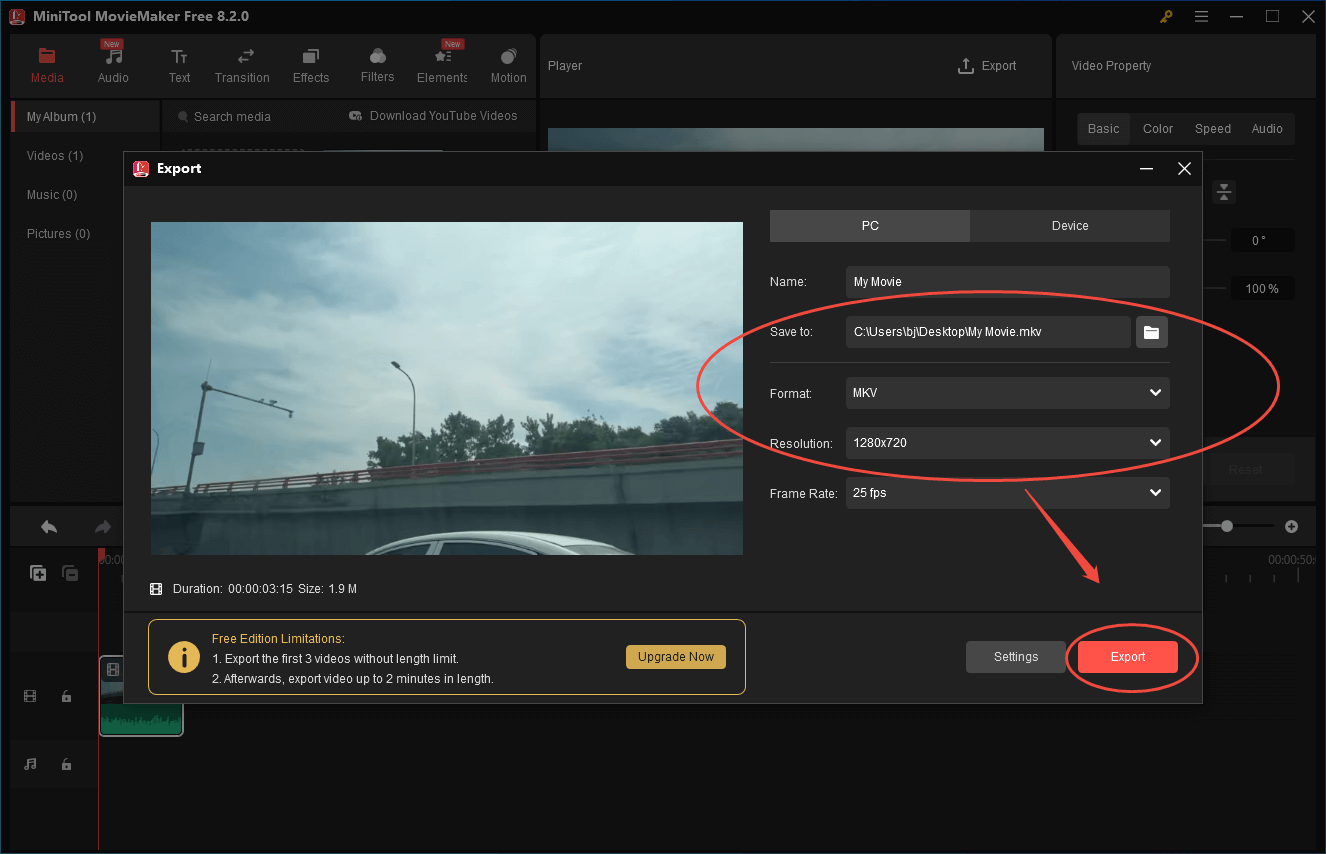Click the Save to path field

point(988,332)
